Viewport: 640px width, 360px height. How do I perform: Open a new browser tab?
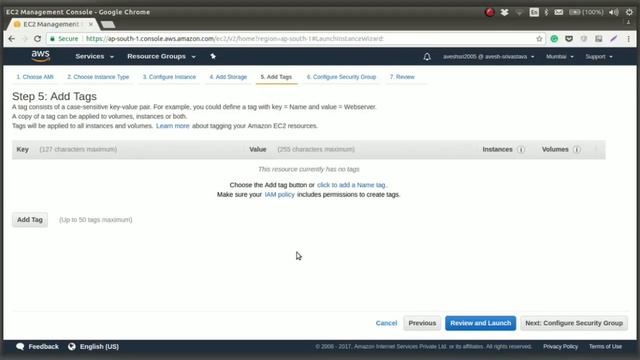(x=108, y=25)
